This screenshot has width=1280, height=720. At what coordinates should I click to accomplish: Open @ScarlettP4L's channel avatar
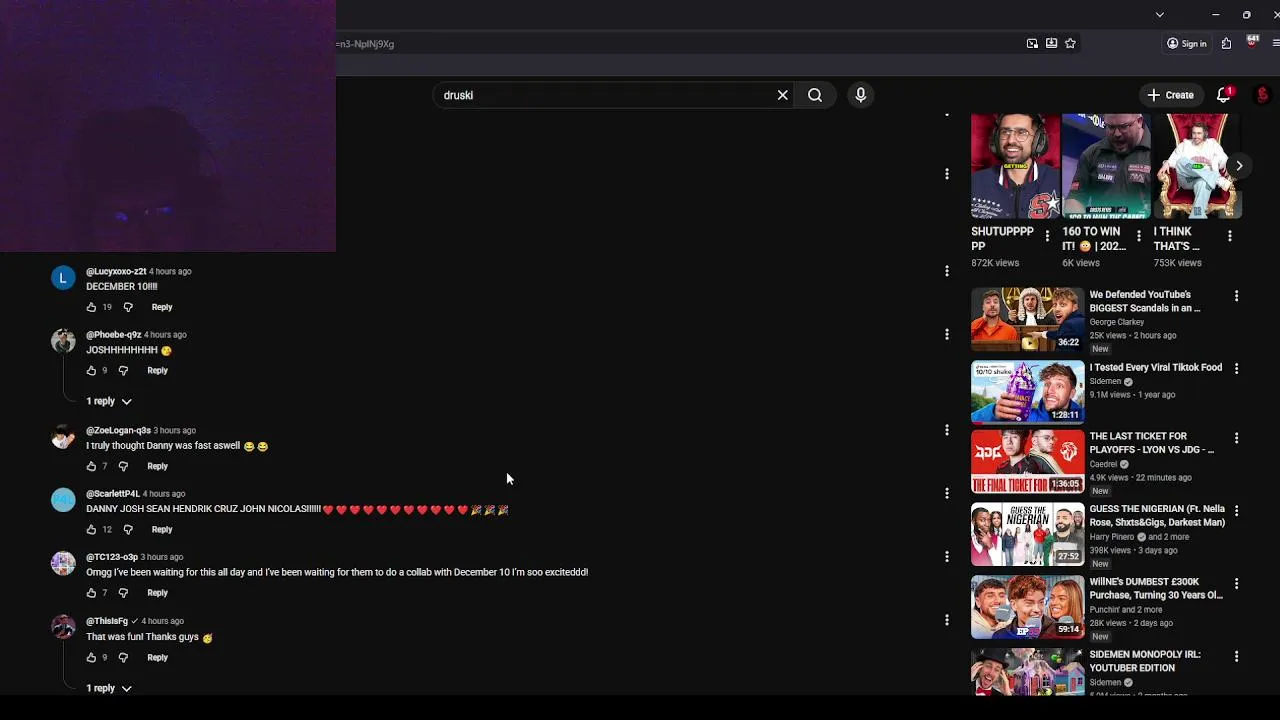click(63, 500)
